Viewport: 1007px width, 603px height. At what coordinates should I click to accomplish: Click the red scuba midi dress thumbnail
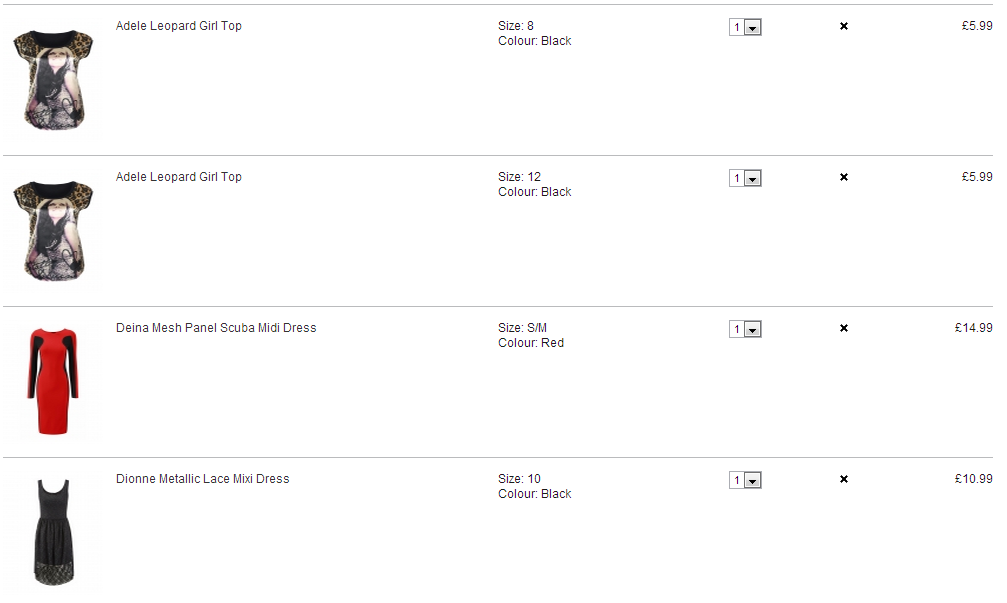[x=53, y=381]
